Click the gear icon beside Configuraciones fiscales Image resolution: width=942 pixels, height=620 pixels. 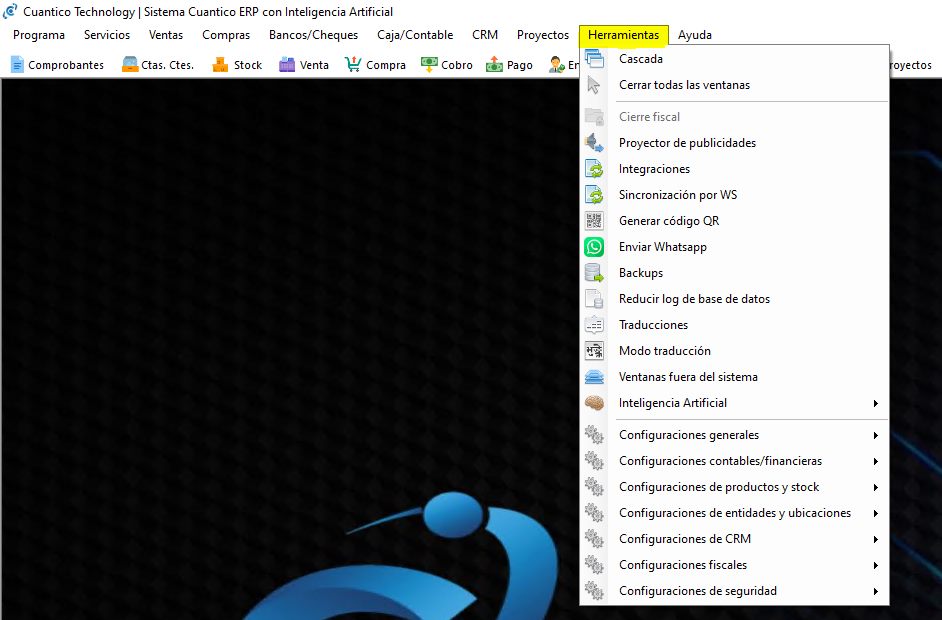[594, 565]
